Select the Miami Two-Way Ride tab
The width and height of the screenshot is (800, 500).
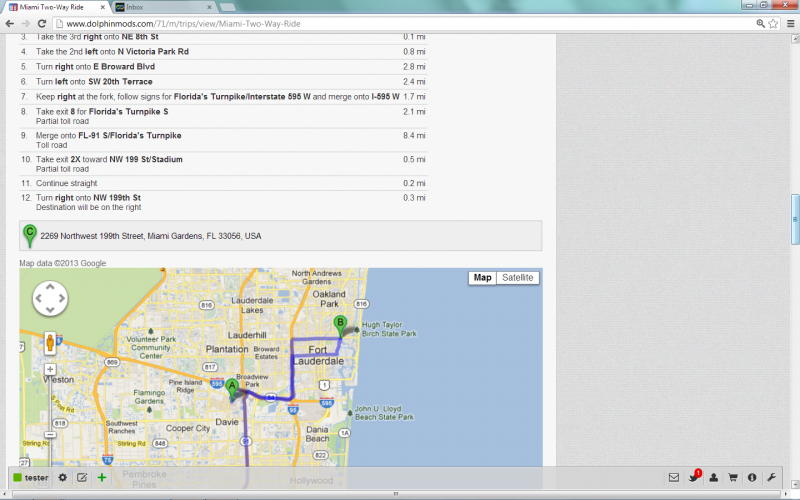click(x=54, y=7)
